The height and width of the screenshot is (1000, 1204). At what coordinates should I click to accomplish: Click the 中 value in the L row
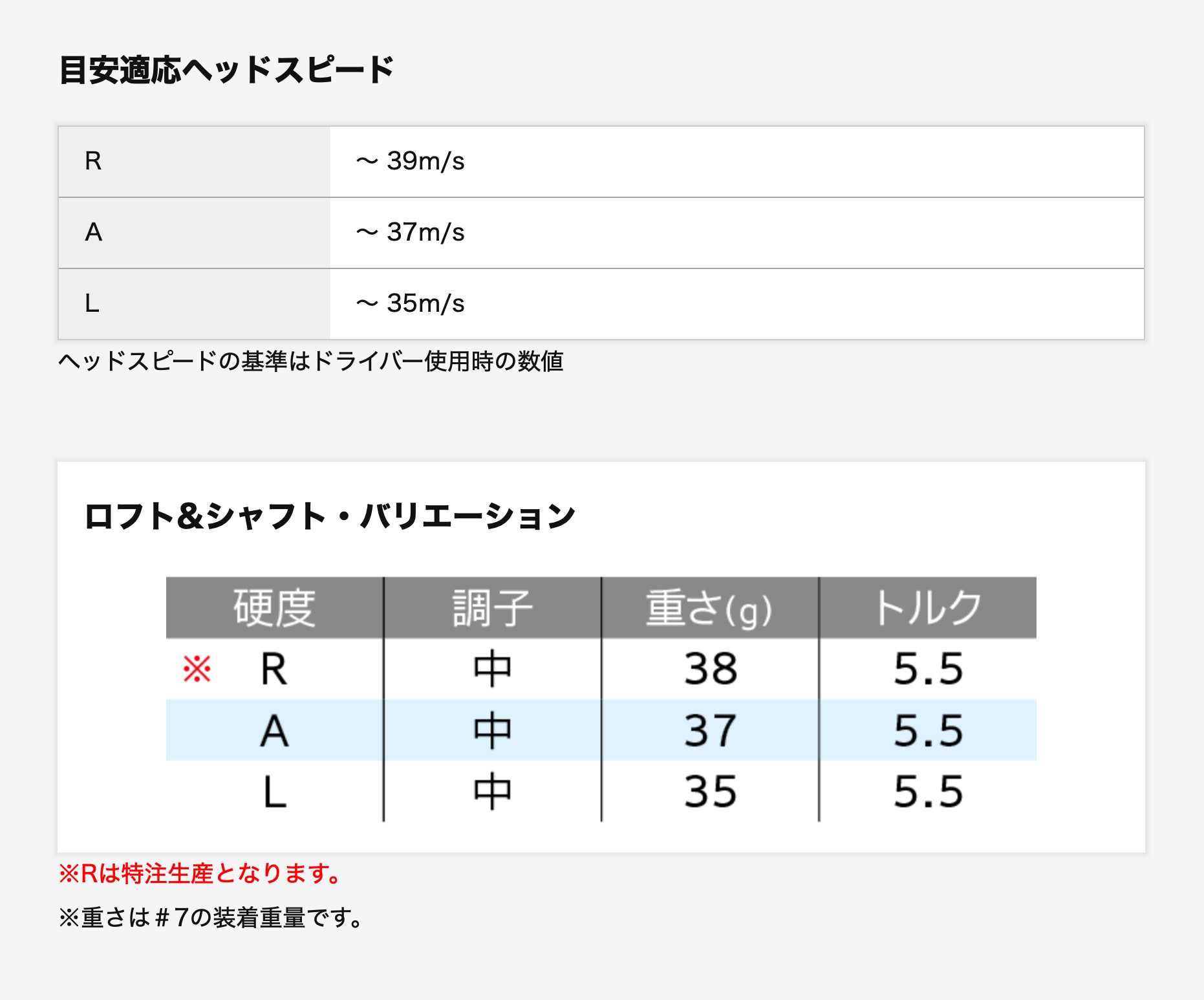tap(492, 791)
